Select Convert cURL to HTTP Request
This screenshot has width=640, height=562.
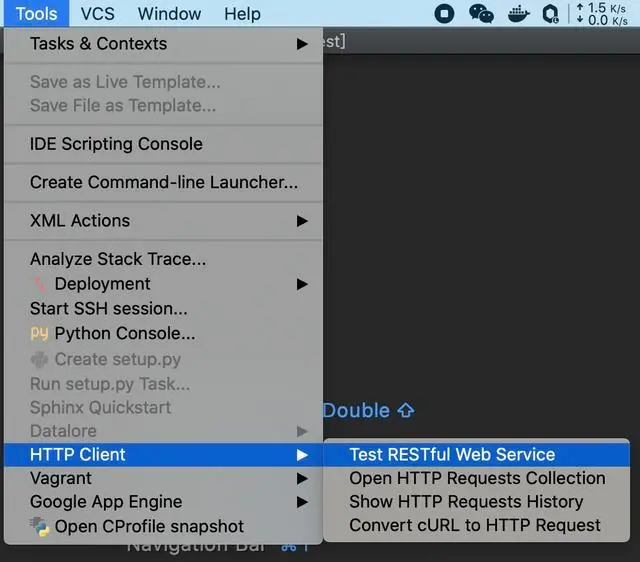click(x=477, y=526)
